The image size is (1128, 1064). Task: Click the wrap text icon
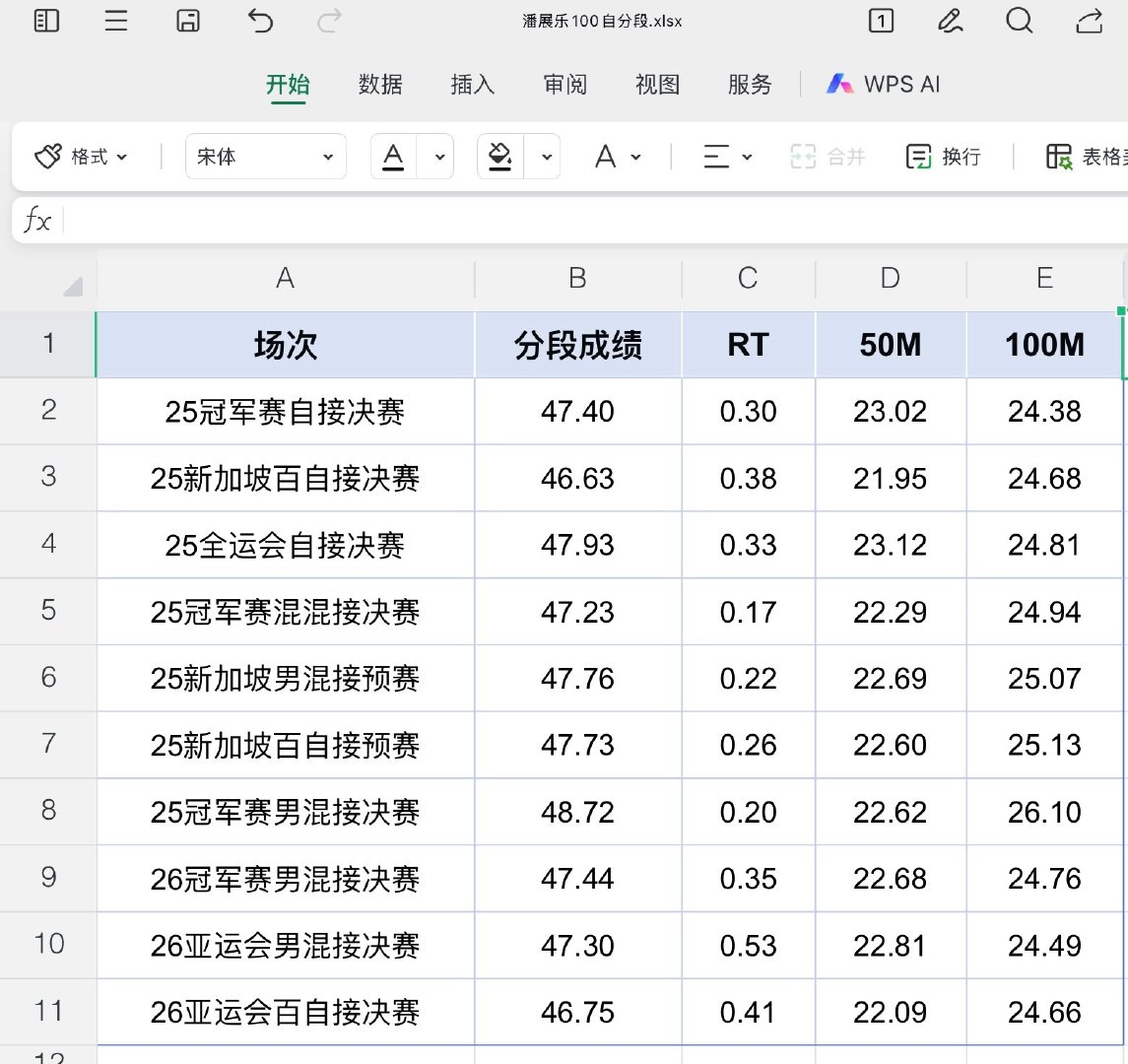point(919,156)
